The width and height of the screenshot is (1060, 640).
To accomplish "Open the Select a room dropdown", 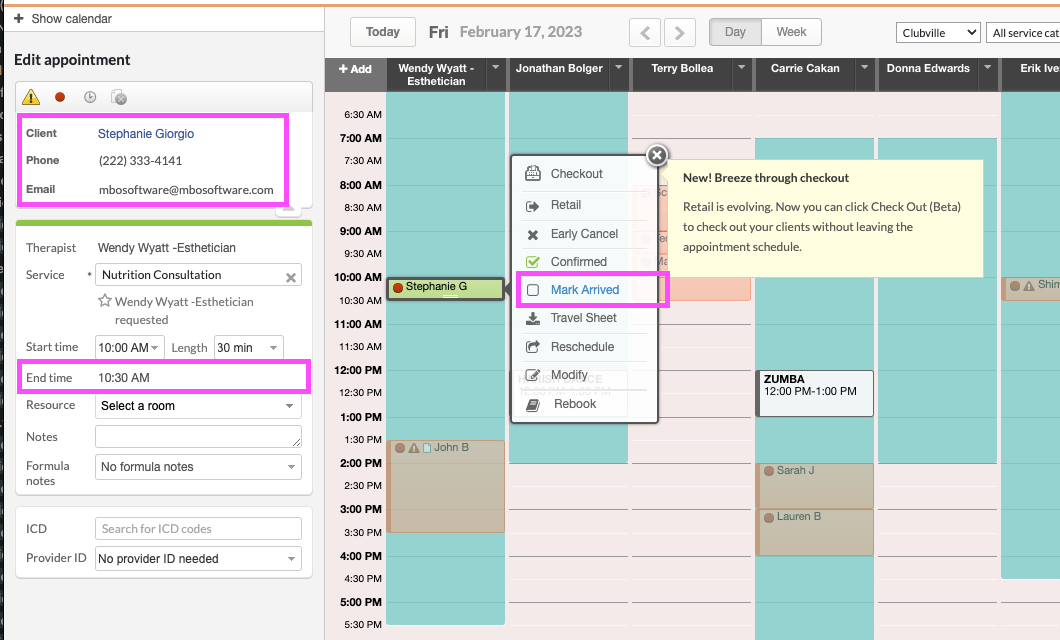I will 198,405.
